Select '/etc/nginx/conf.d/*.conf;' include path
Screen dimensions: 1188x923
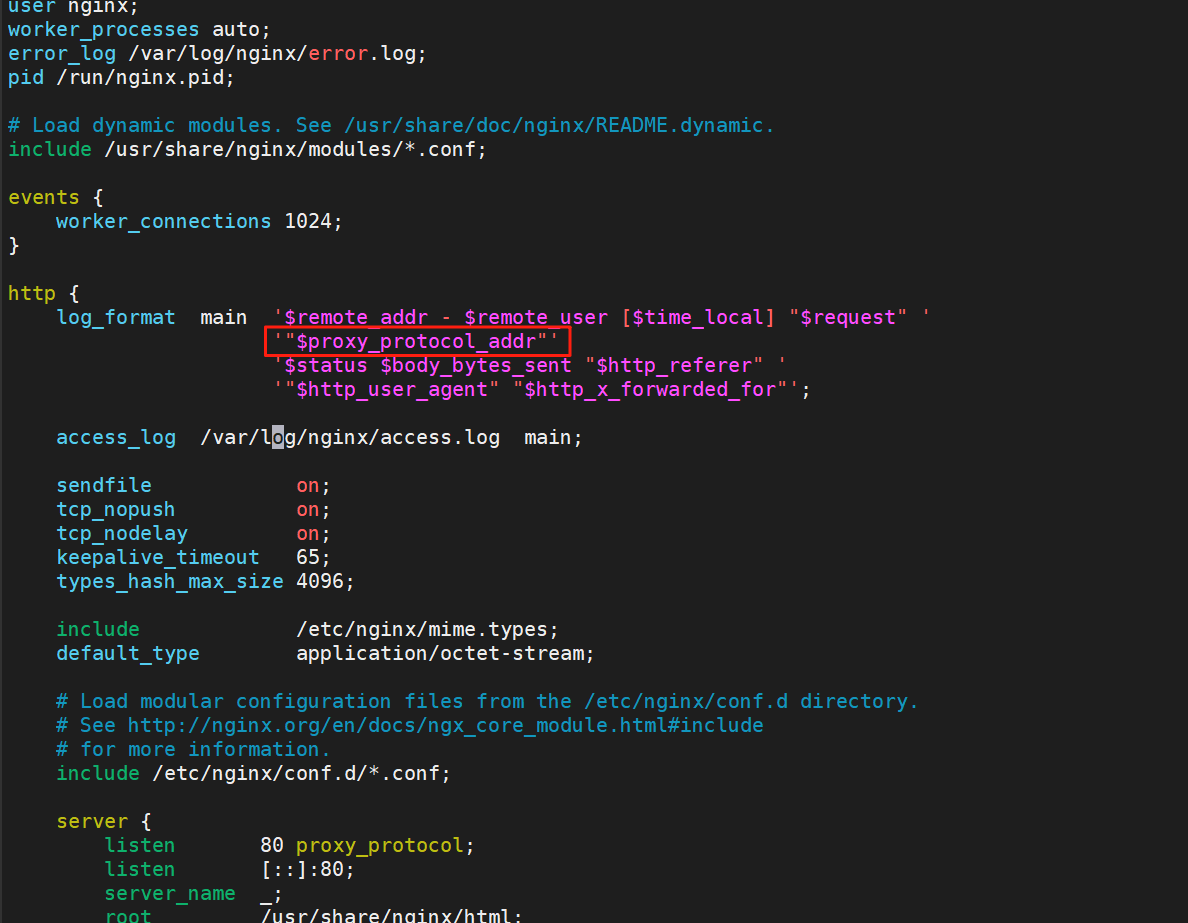point(302,774)
